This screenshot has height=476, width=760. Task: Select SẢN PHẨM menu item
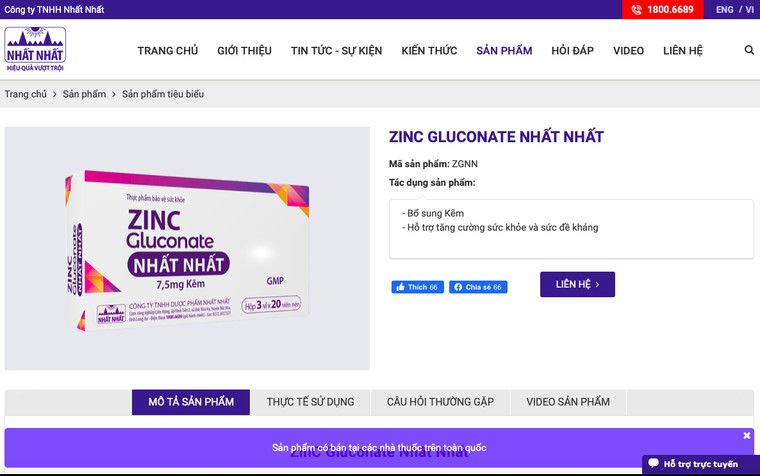(x=504, y=50)
